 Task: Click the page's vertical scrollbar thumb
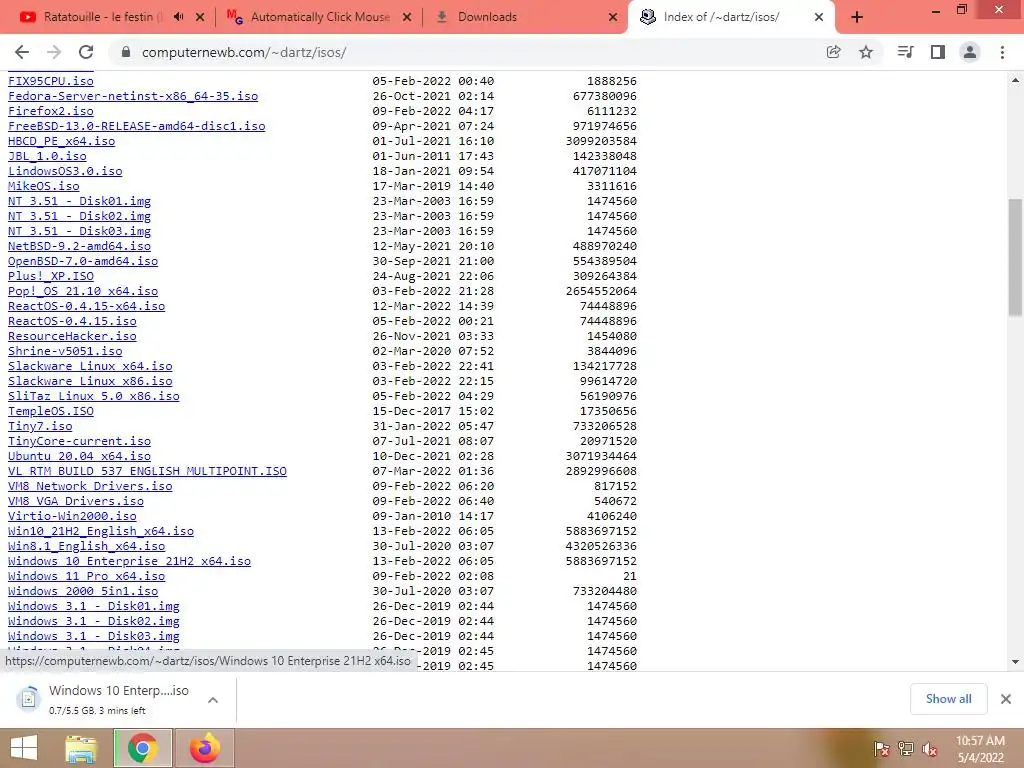(x=1015, y=257)
